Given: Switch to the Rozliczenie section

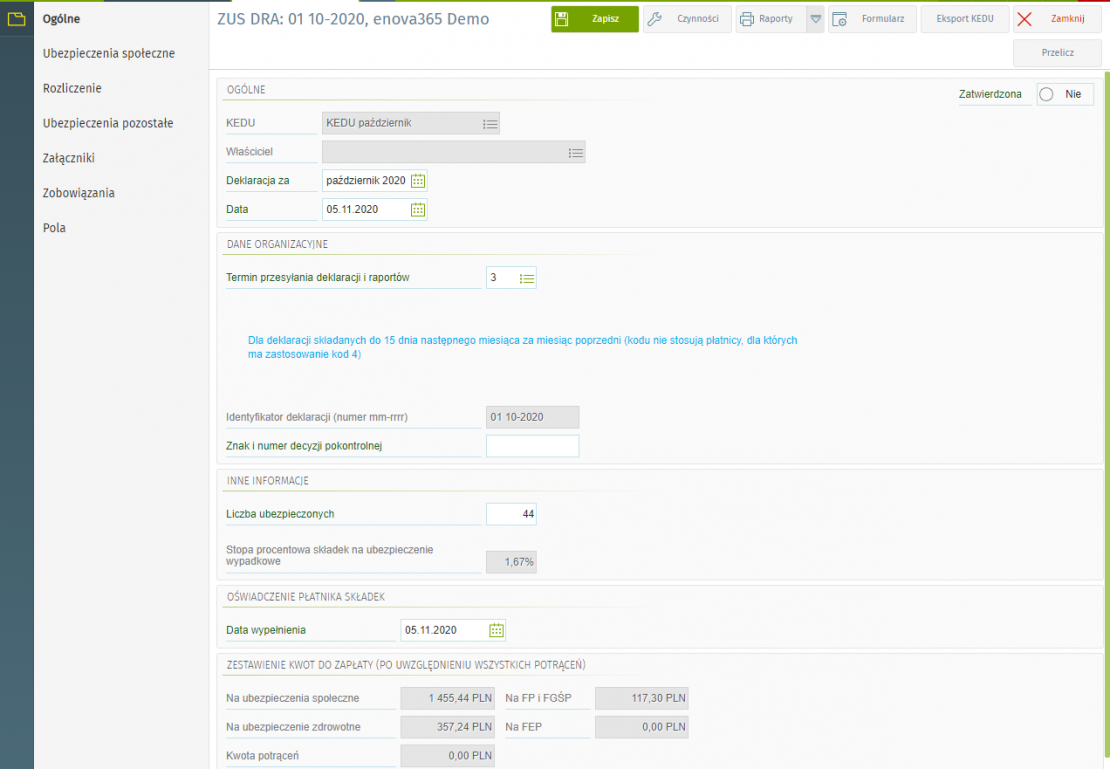Looking at the screenshot, I should 72,88.
